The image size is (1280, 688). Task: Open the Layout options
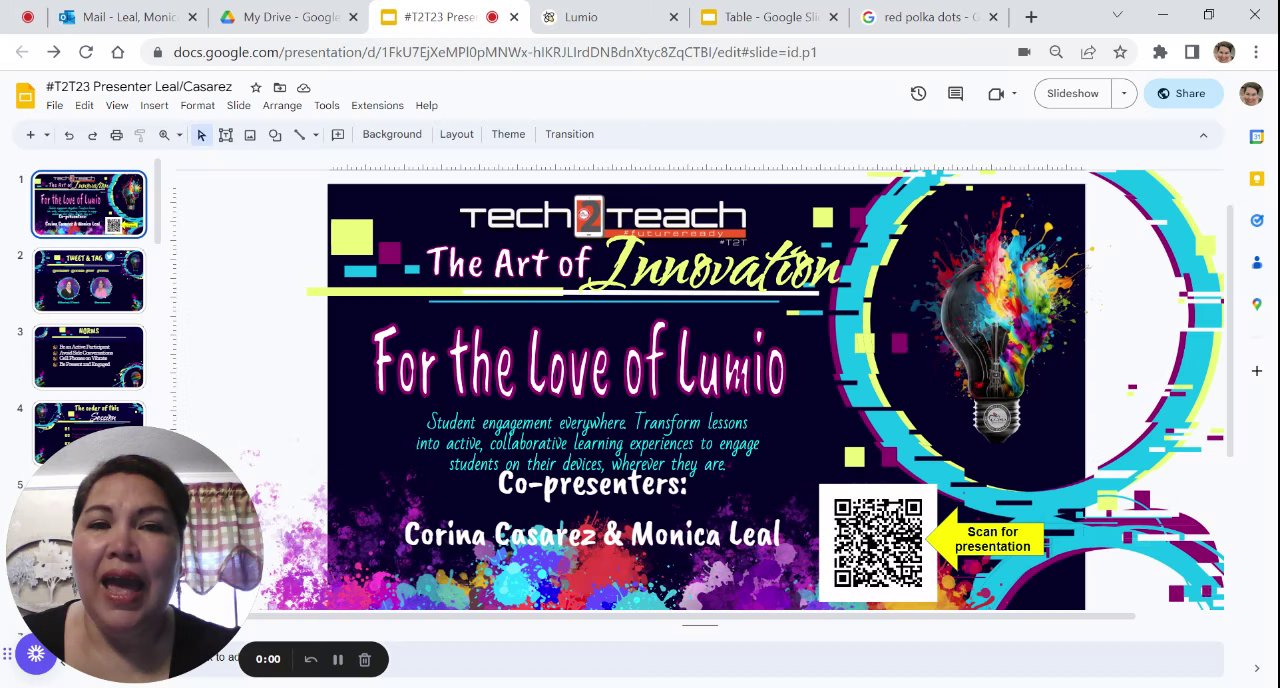coord(456,134)
